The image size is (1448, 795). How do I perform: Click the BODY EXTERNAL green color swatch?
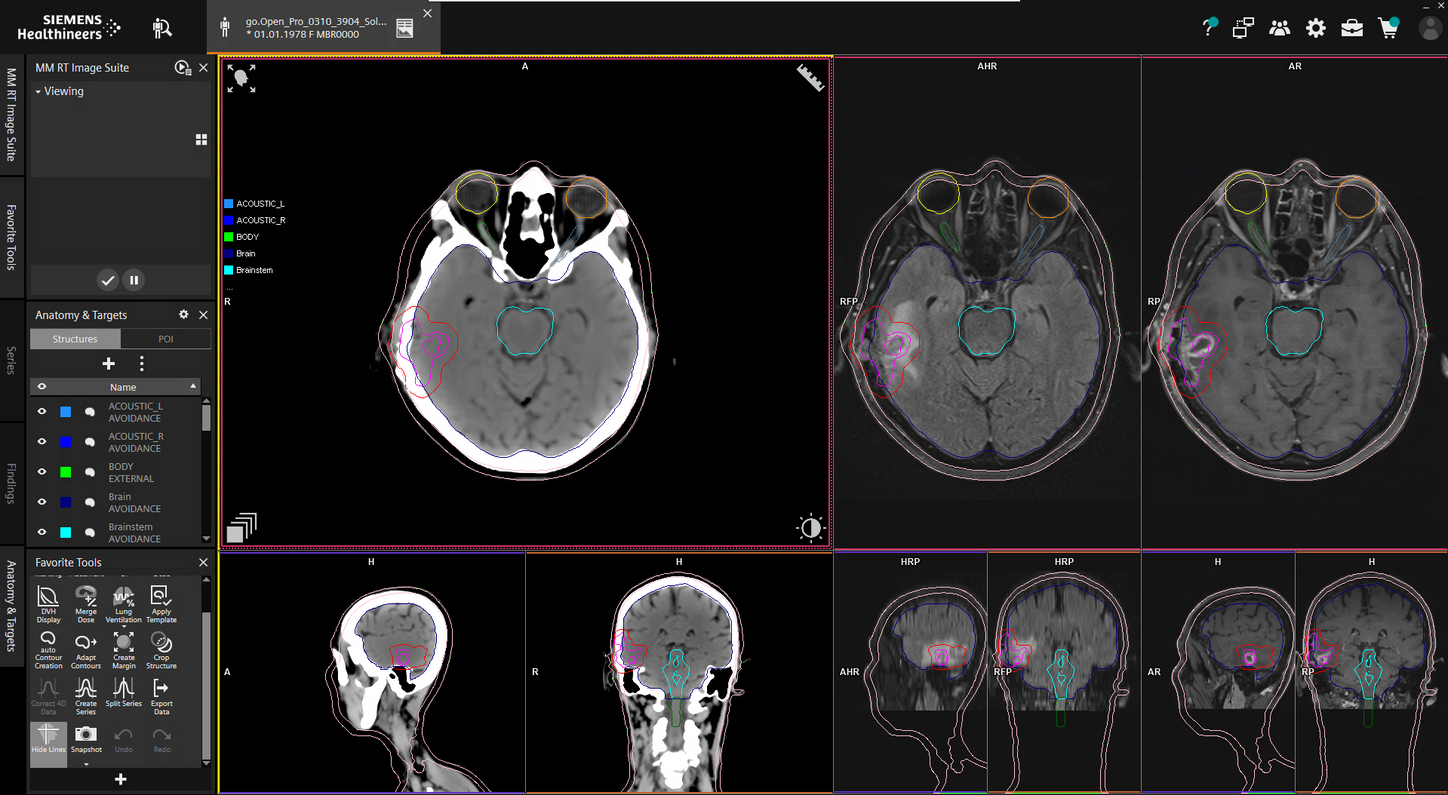click(x=65, y=471)
